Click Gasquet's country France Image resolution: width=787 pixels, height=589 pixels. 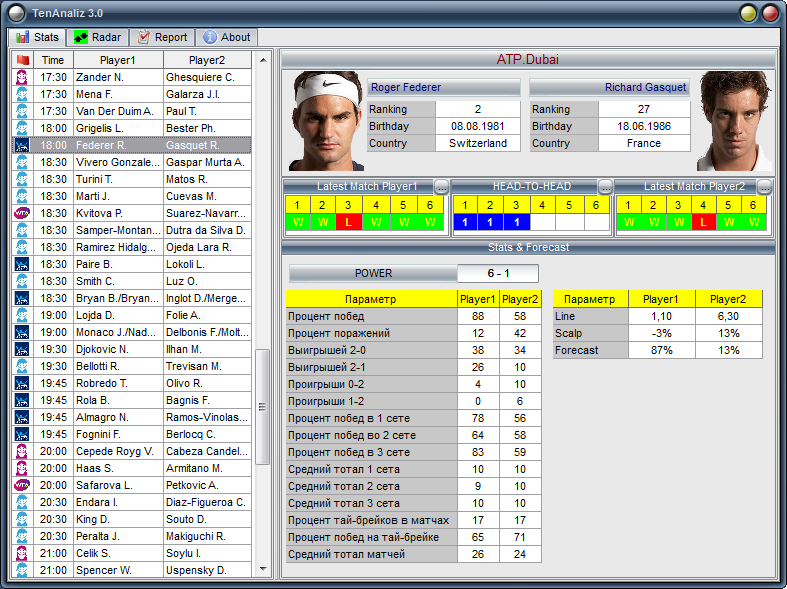pos(644,143)
